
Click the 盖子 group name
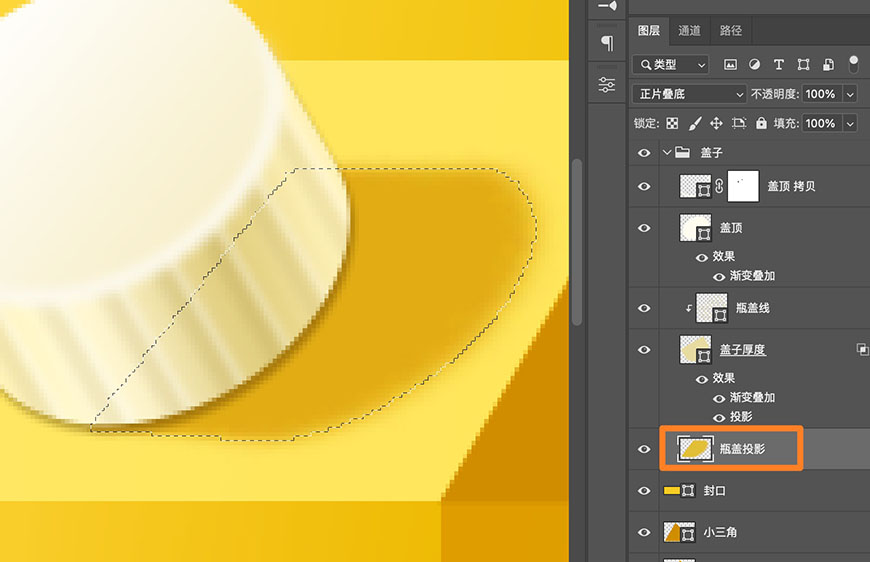711,153
